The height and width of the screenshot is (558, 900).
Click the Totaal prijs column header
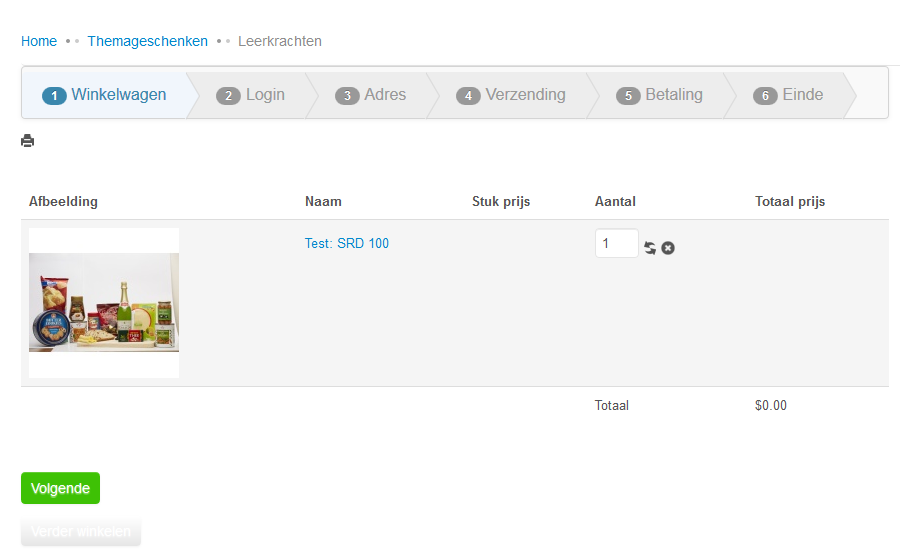pyautogui.click(x=790, y=202)
